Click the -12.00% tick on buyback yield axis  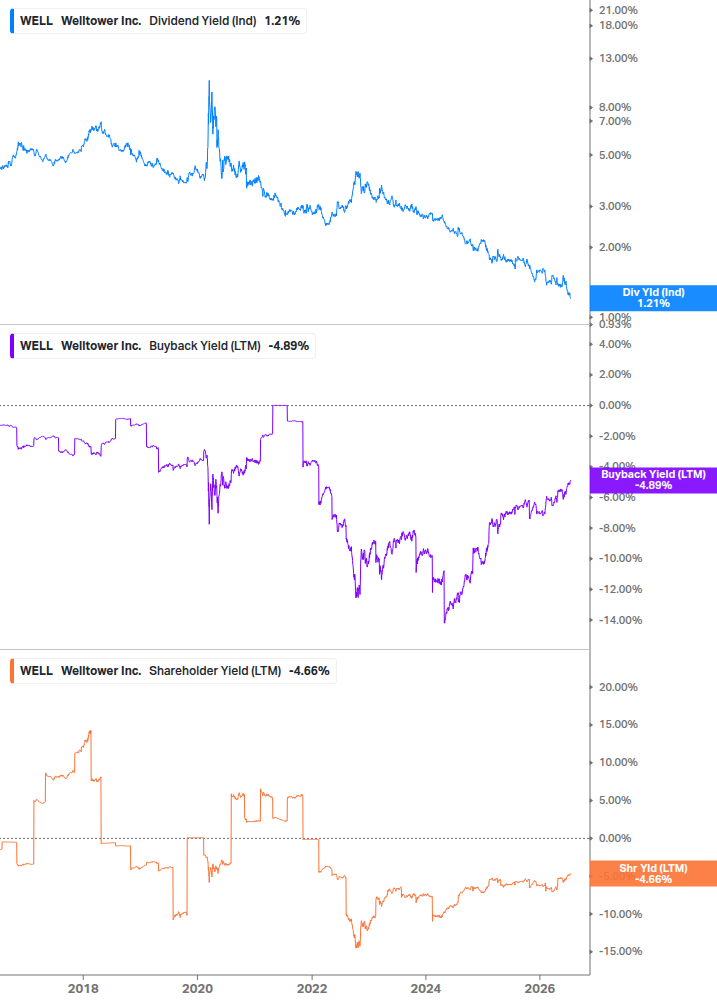tap(620, 590)
